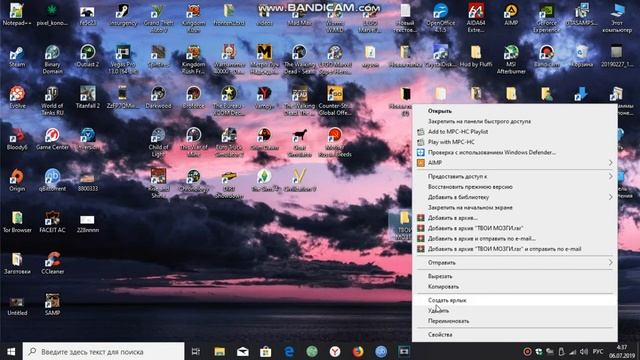Expand the Предоставить доступ к submenu

pyautogui.click(x=514, y=176)
